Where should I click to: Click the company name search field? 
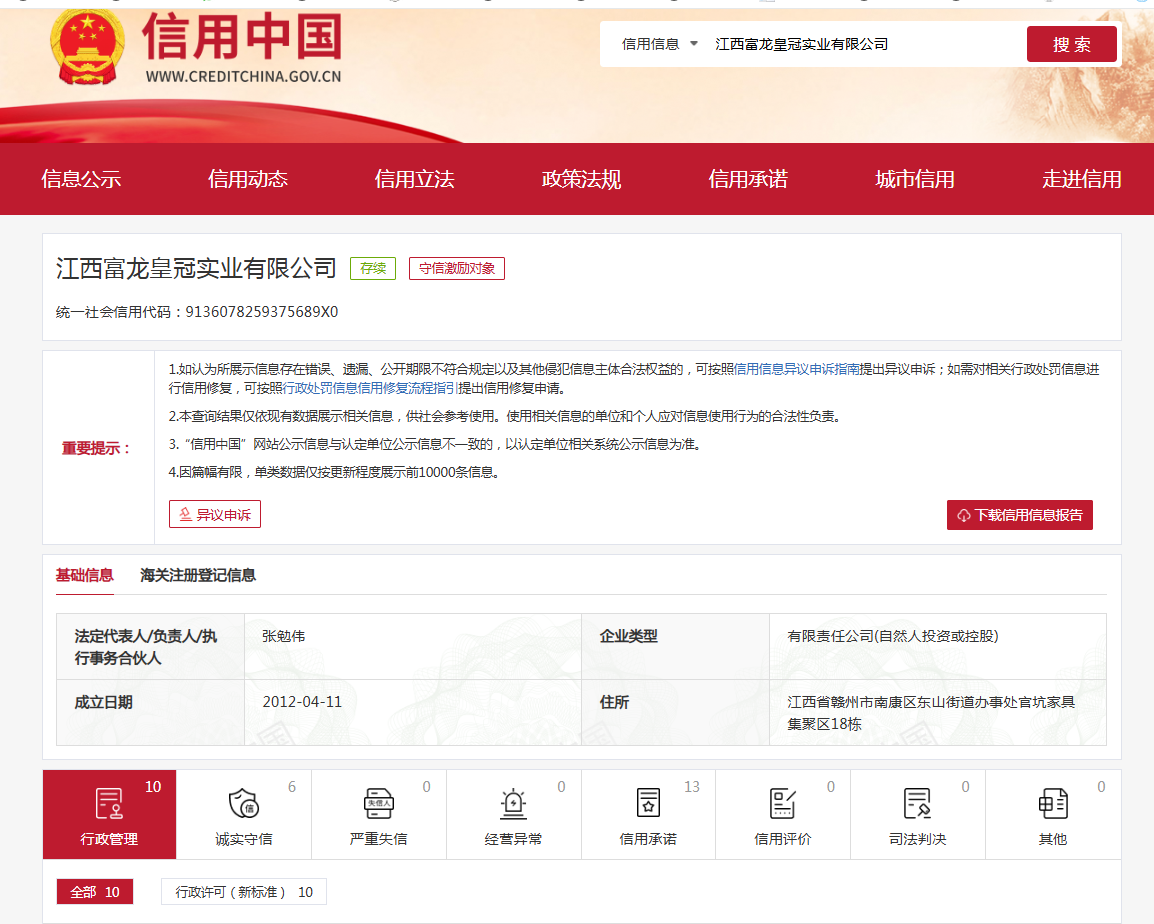coord(860,44)
